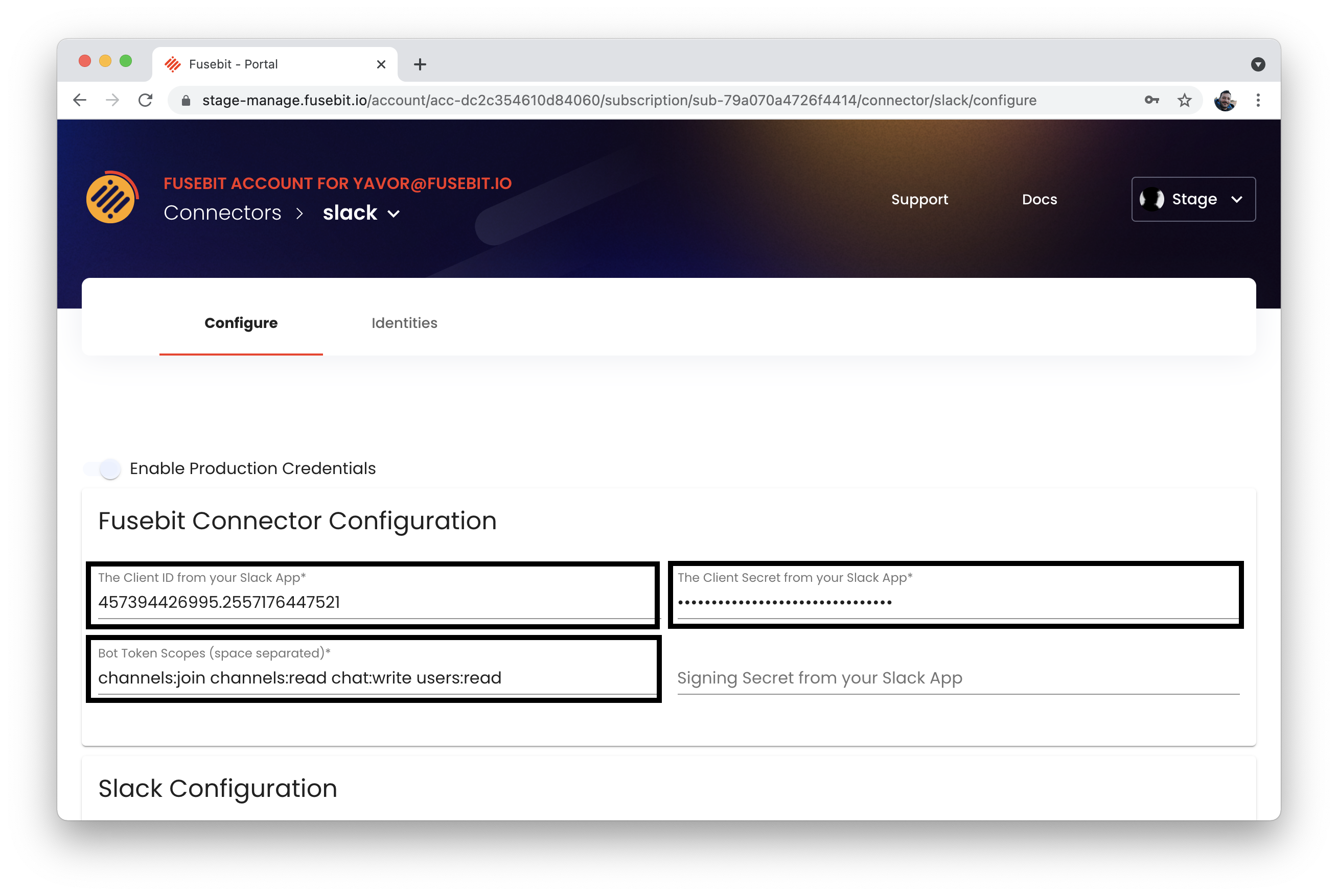Open the Support link
The height and width of the screenshot is (896, 1338).
coord(919,199)
